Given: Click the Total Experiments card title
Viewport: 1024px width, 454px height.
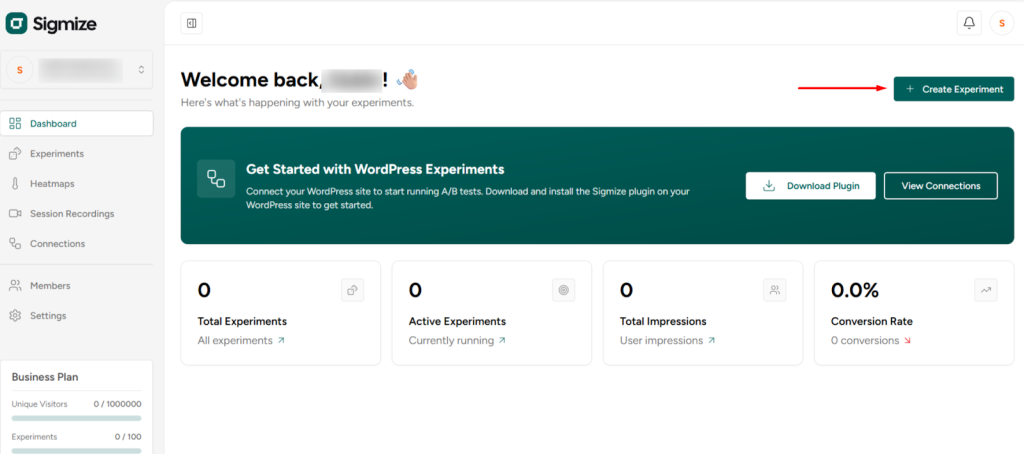Looking at the screenshot, I should tap(242, 321).
